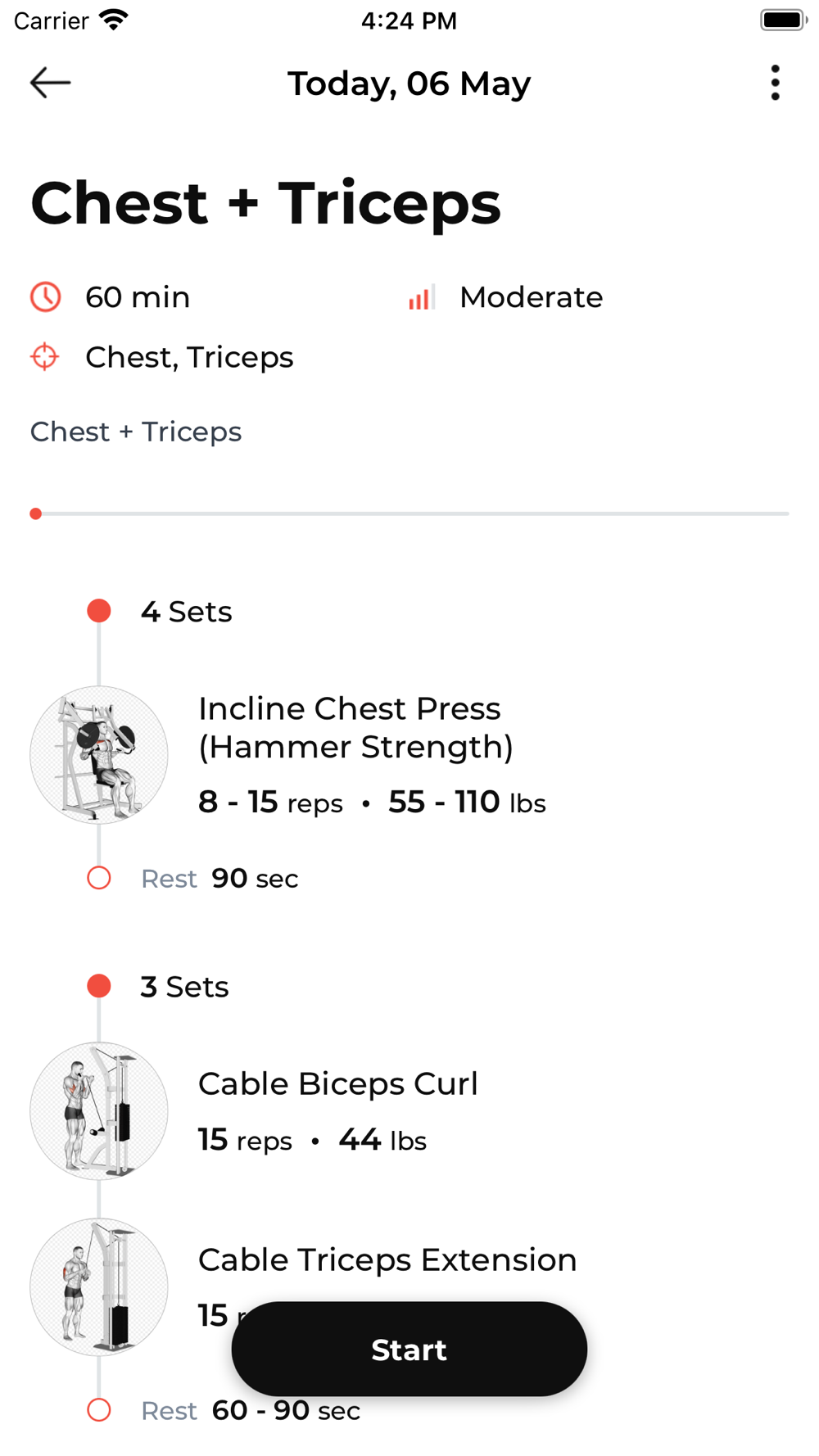819x1456 pixels.
Task: Select the 3 Sets red bullet marker
Action: coord(99,986)
